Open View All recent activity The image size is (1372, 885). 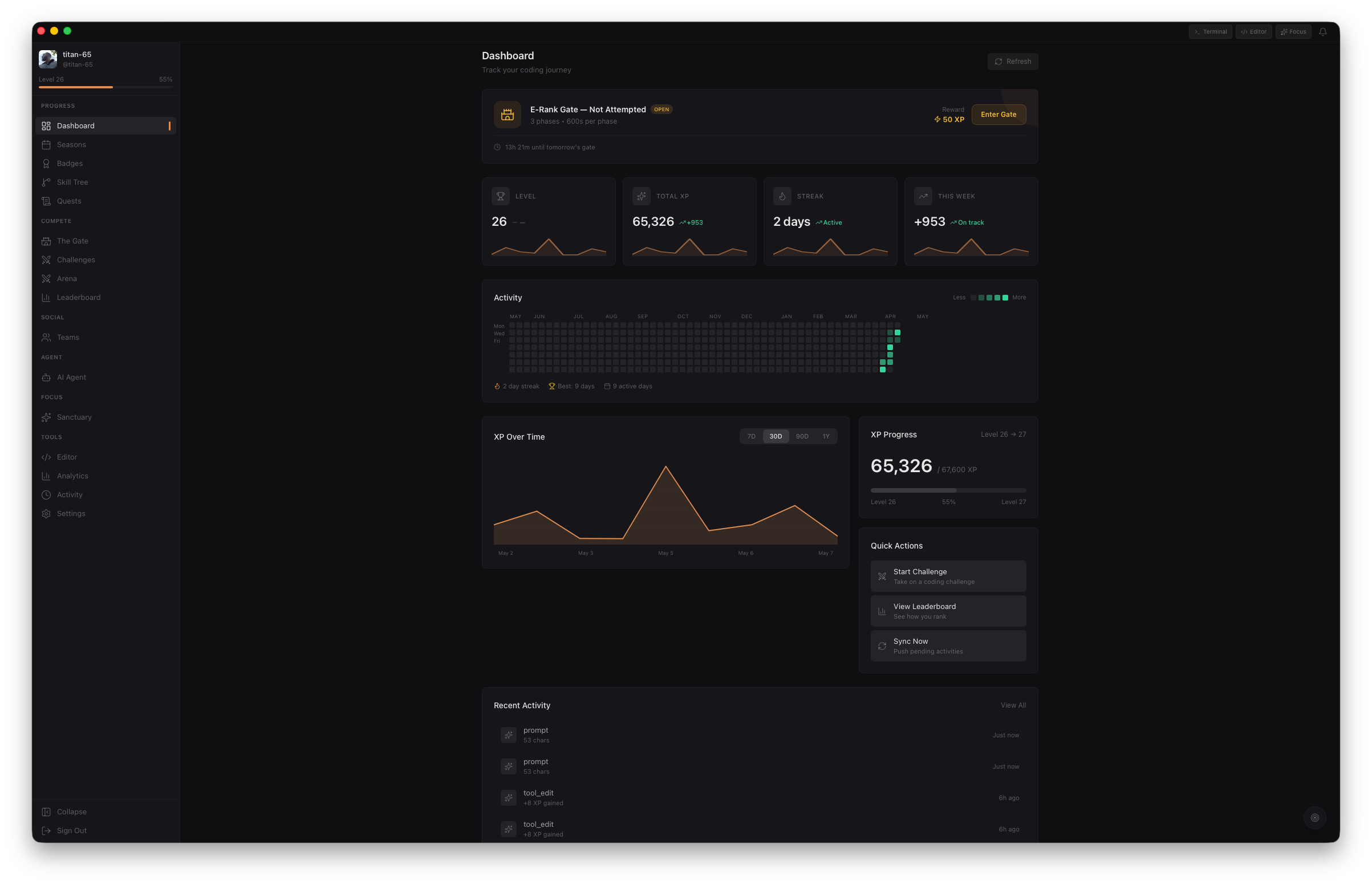pyautogui.click(x=1013, y=706)
